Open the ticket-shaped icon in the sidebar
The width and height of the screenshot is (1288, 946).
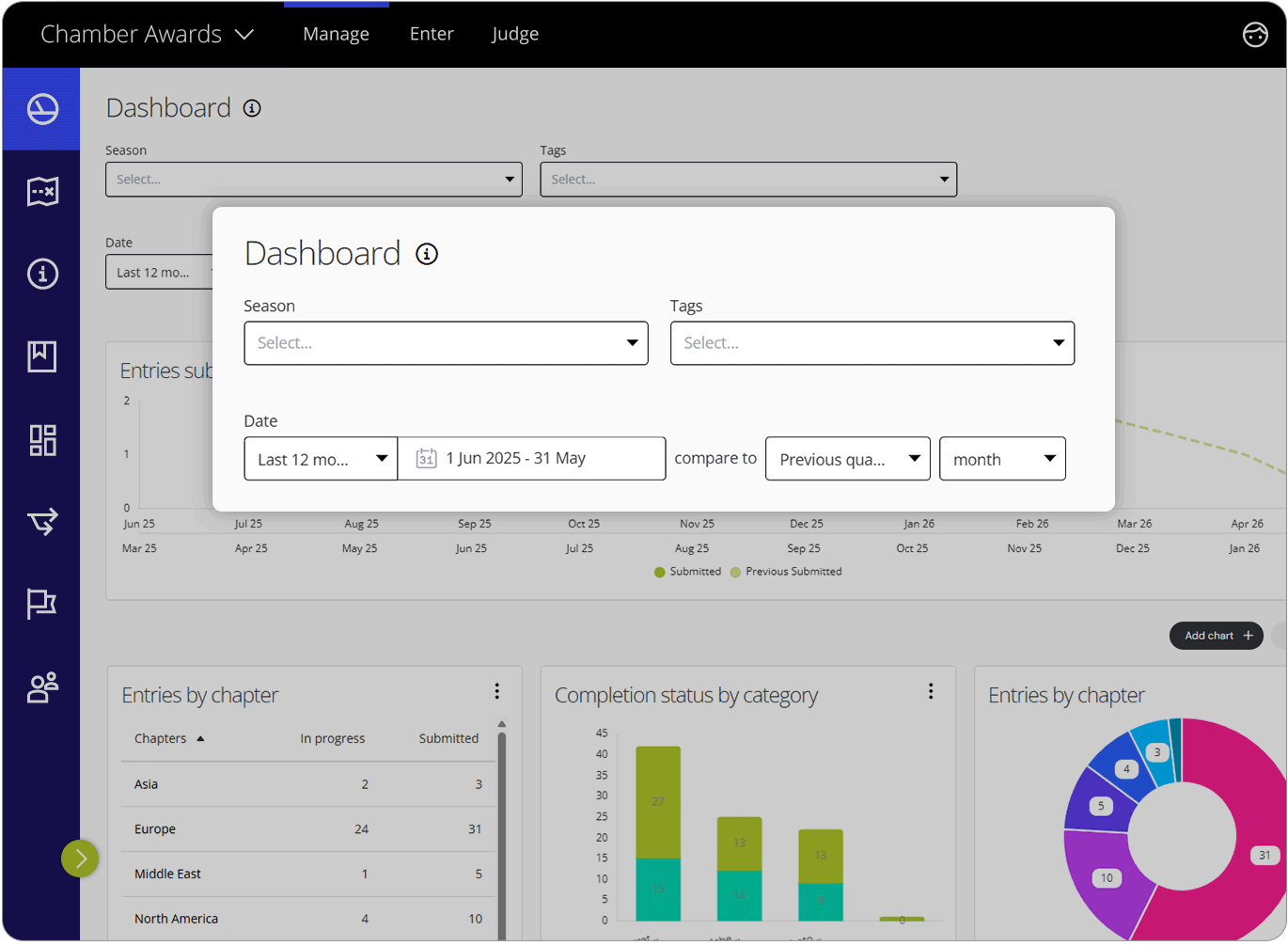click(x=42, y=192)
